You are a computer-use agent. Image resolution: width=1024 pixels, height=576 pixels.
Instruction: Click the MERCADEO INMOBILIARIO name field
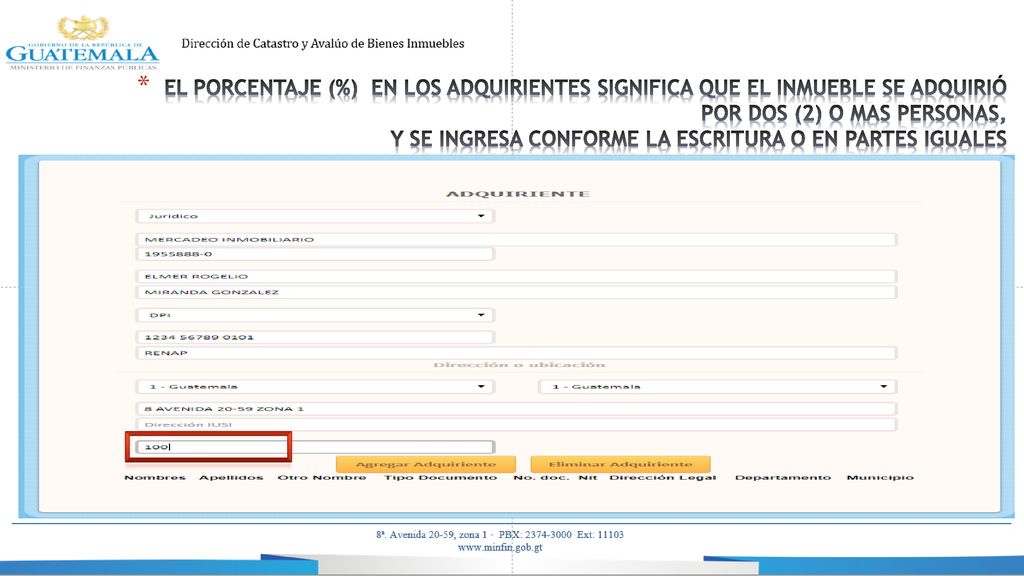pos(516,240)
